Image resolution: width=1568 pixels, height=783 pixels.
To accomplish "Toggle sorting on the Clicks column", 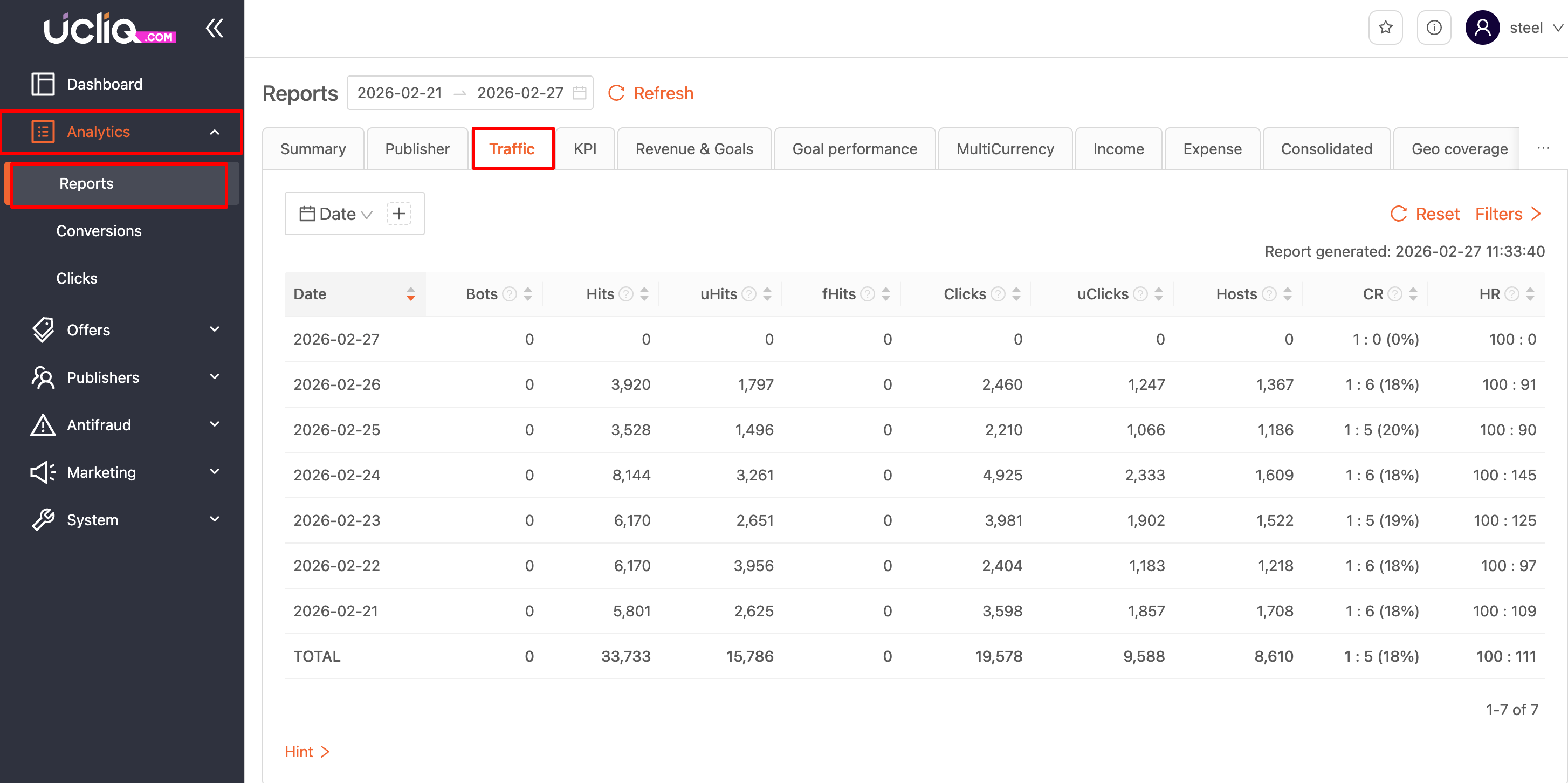I will [1016, 294].
